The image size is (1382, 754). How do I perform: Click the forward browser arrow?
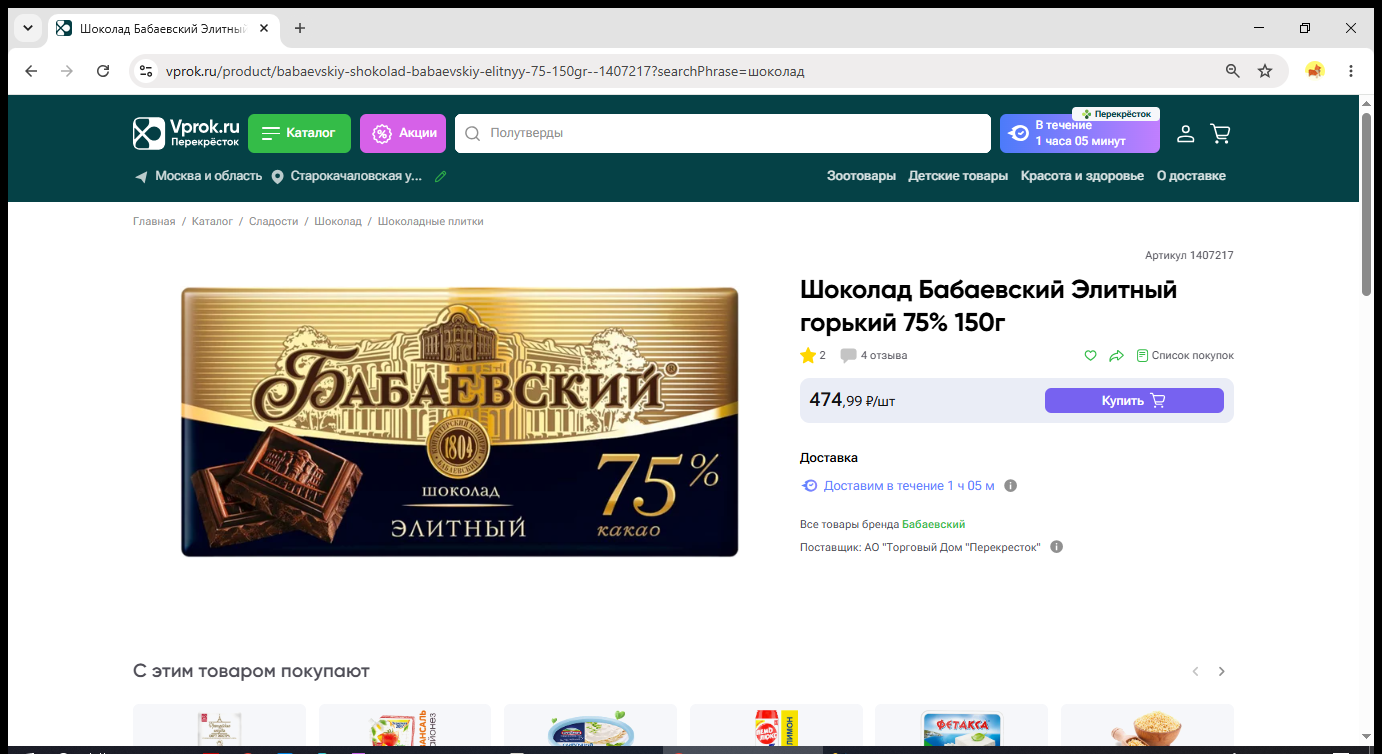tap(67, 71)
